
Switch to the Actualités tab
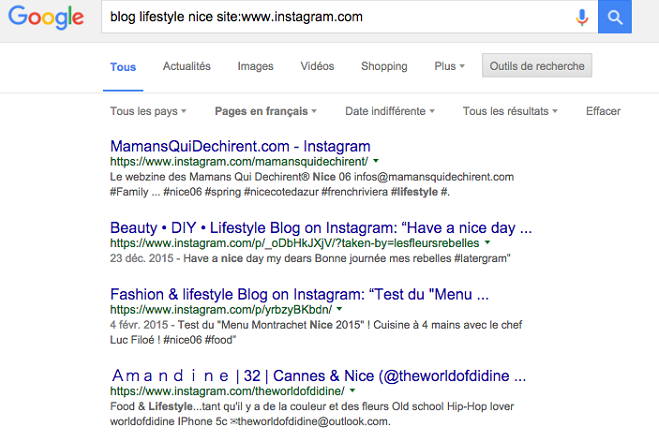(187, 66)
